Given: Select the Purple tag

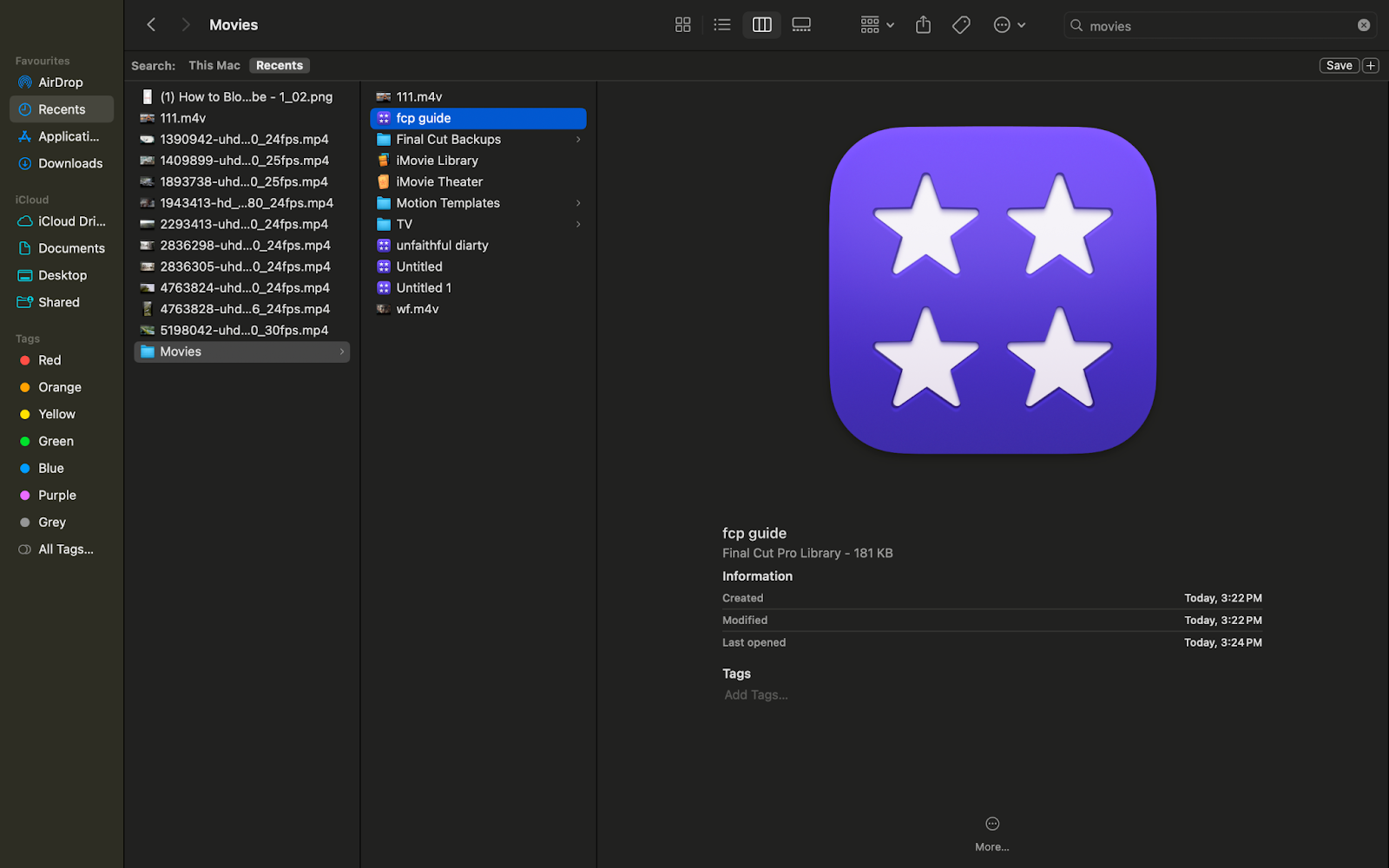Looking at the screenshot, I should coord(61,495).
